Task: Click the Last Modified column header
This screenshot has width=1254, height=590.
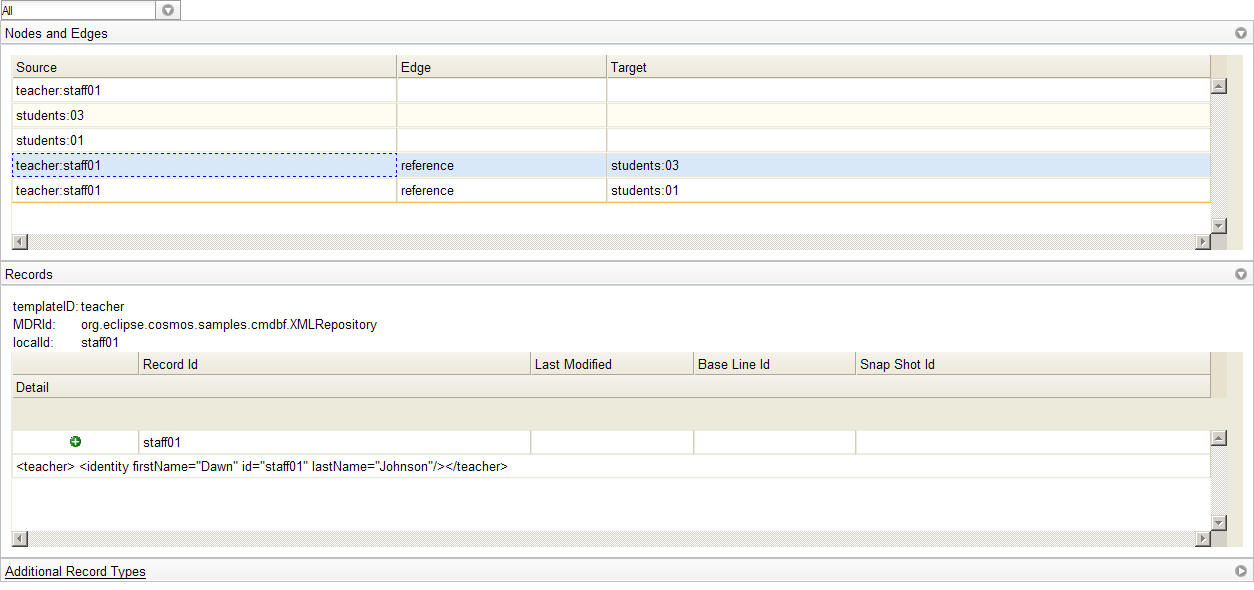Action: pyautogui.click(x=612, y=364)
